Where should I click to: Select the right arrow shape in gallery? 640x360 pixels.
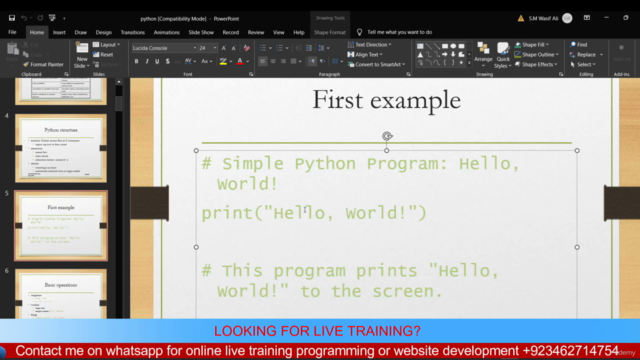[445, 54]
